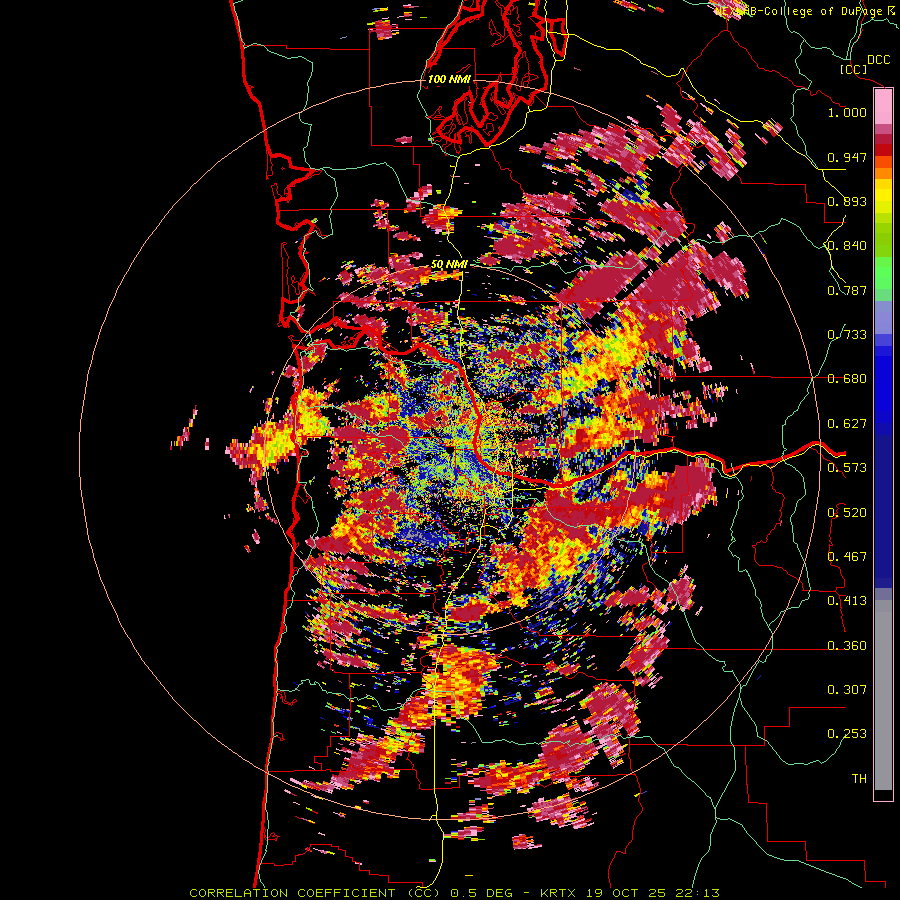This screenshot has height=900, width=900.
Task: Select the 0.573 value on the color scale
Action: coord(847,468)
